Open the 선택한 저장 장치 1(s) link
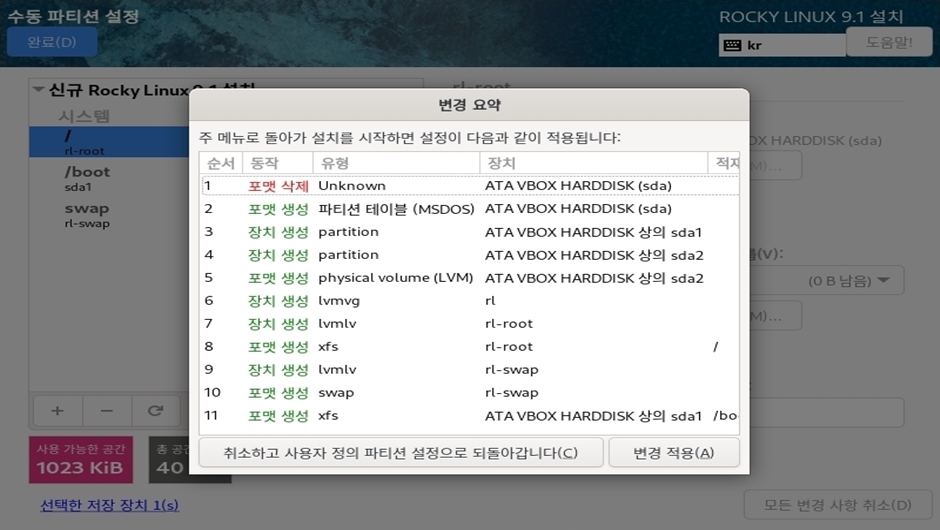The height and width of the screenshot is (530, 940). (109, 505)
